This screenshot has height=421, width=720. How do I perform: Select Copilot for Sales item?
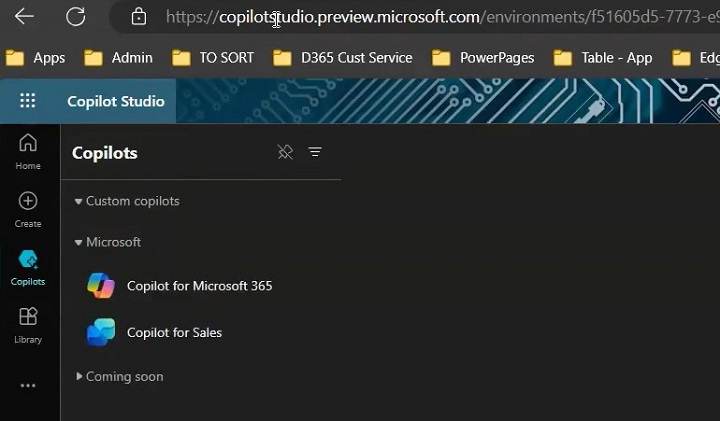[x=174, y=332]
